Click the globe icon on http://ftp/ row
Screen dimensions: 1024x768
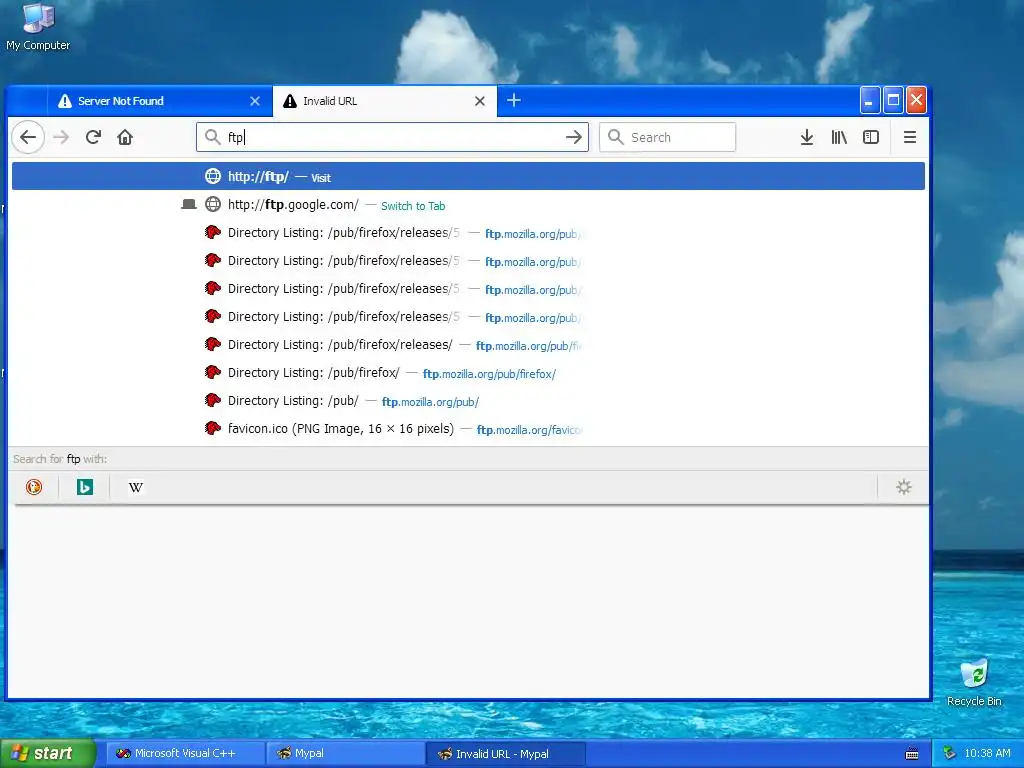tap(213, 176)
